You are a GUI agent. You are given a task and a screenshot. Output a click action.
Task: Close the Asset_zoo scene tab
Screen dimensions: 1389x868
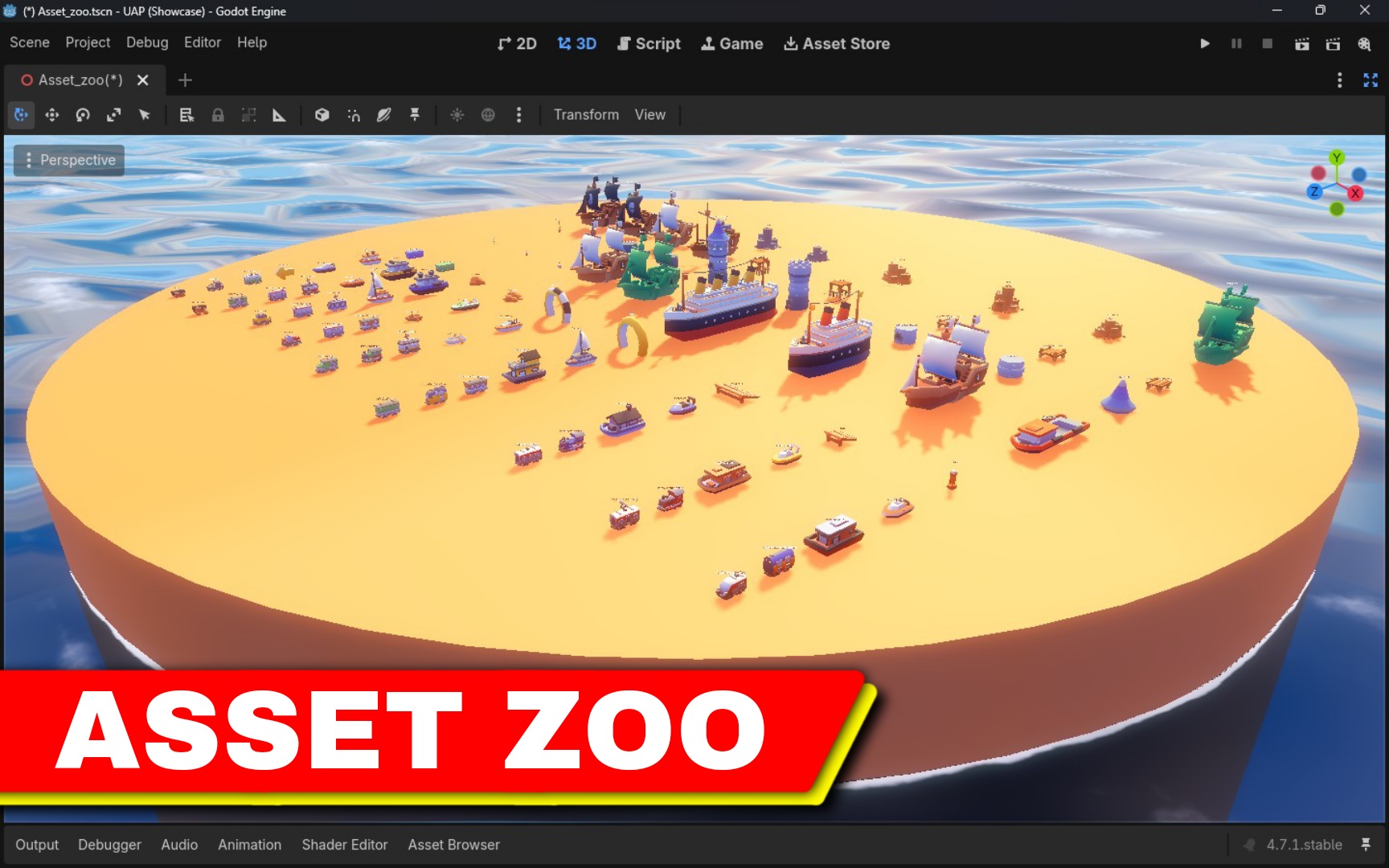(x=143, y=80)
